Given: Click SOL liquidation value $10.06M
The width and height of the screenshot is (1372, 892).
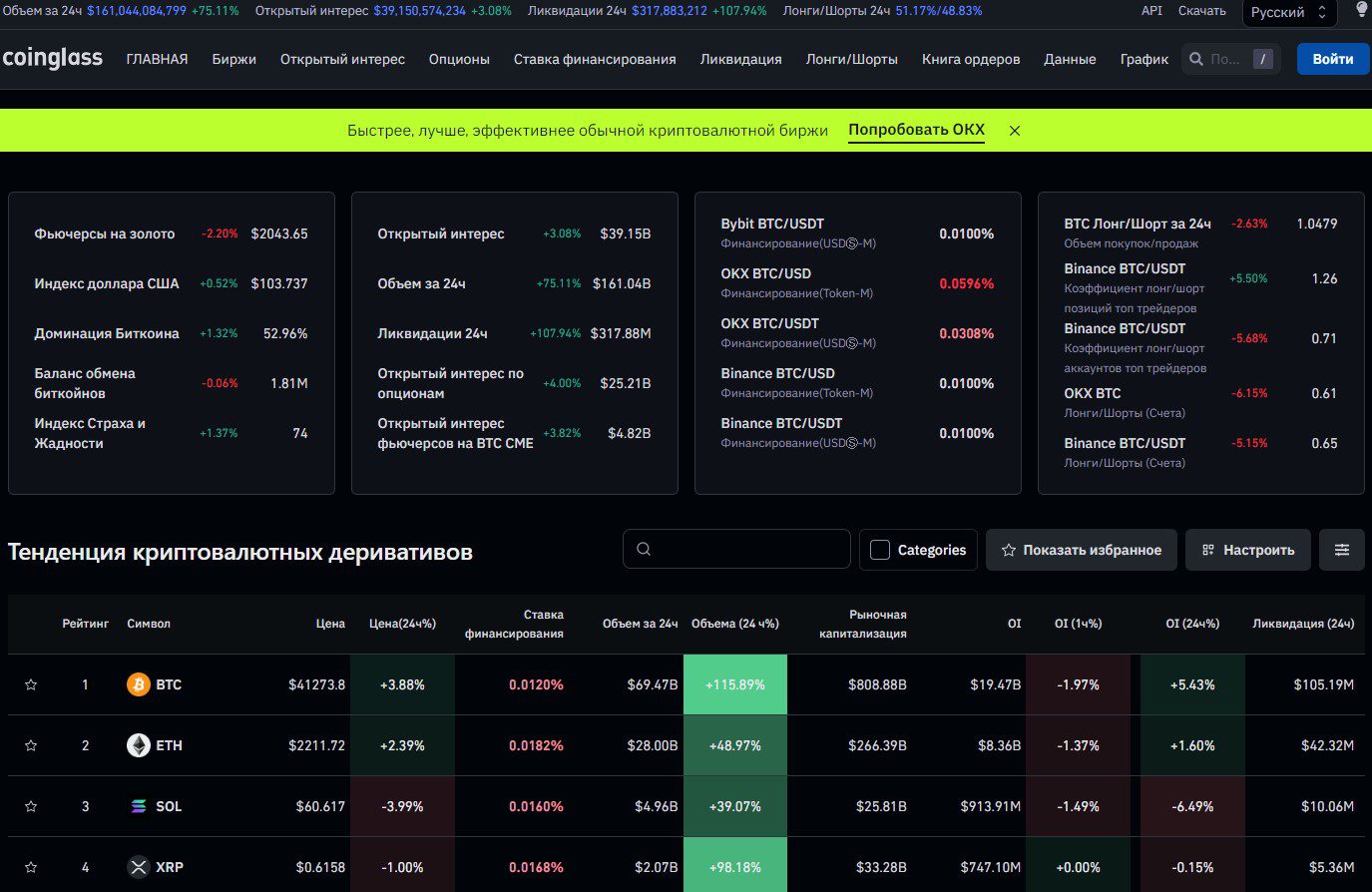Looking at the screenshot, I should (x=1327, y=806).
